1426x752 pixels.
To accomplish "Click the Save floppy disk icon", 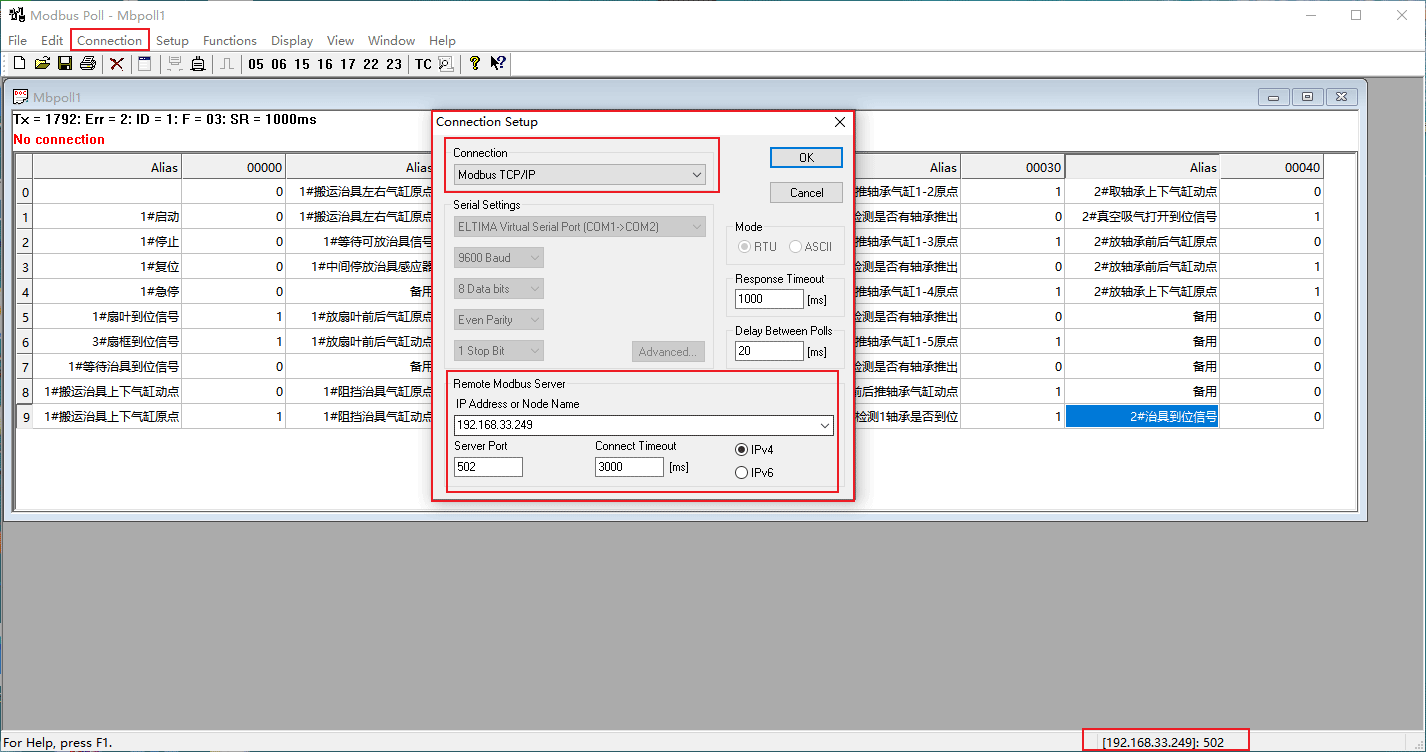I will tap(65, 64).
